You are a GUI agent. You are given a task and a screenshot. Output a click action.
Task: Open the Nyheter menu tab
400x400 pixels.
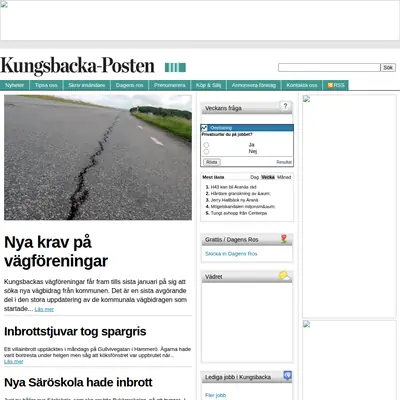(x=15, y=85)
